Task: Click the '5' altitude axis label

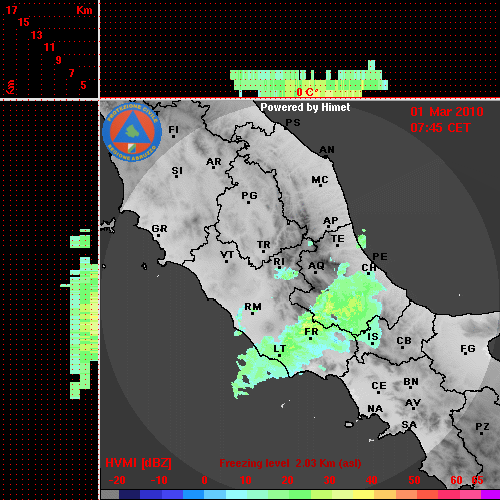Action: [x=83, y=85]
